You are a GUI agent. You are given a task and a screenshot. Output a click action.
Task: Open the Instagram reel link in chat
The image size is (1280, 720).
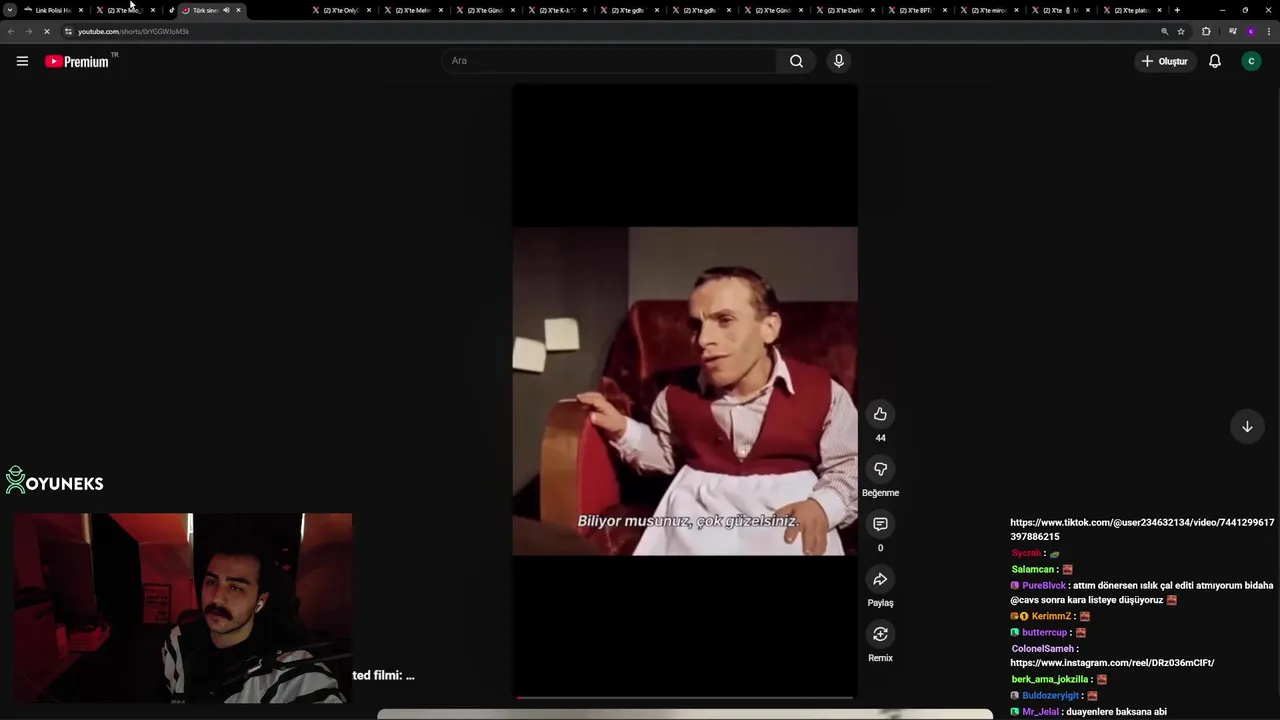[1112, 663]
